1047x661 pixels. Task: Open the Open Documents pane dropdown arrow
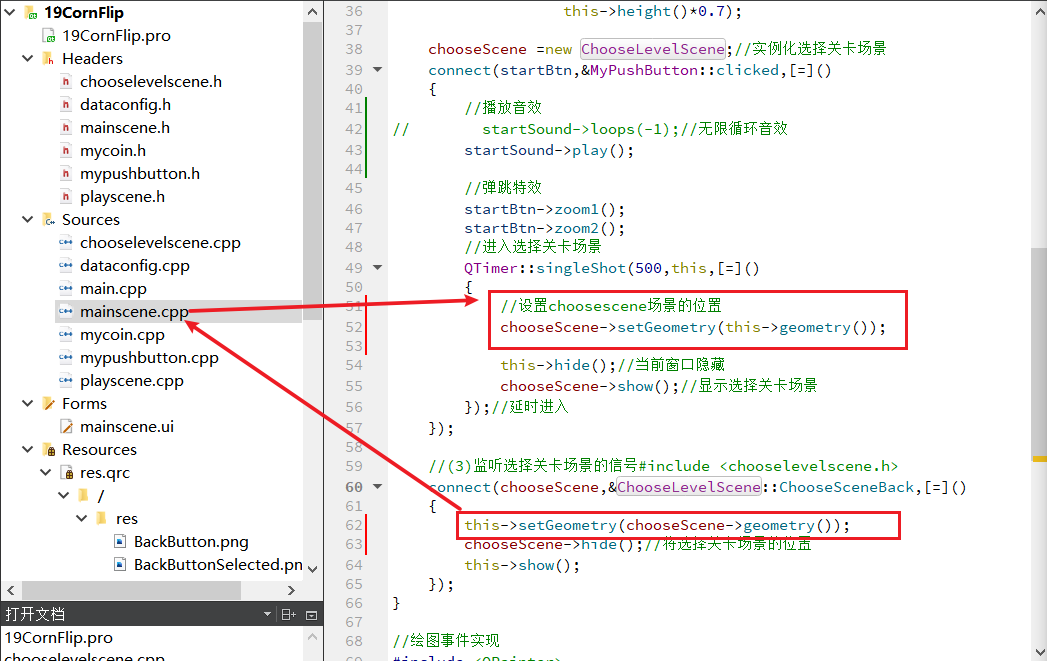pyautogui.click(x=267, y=614)
